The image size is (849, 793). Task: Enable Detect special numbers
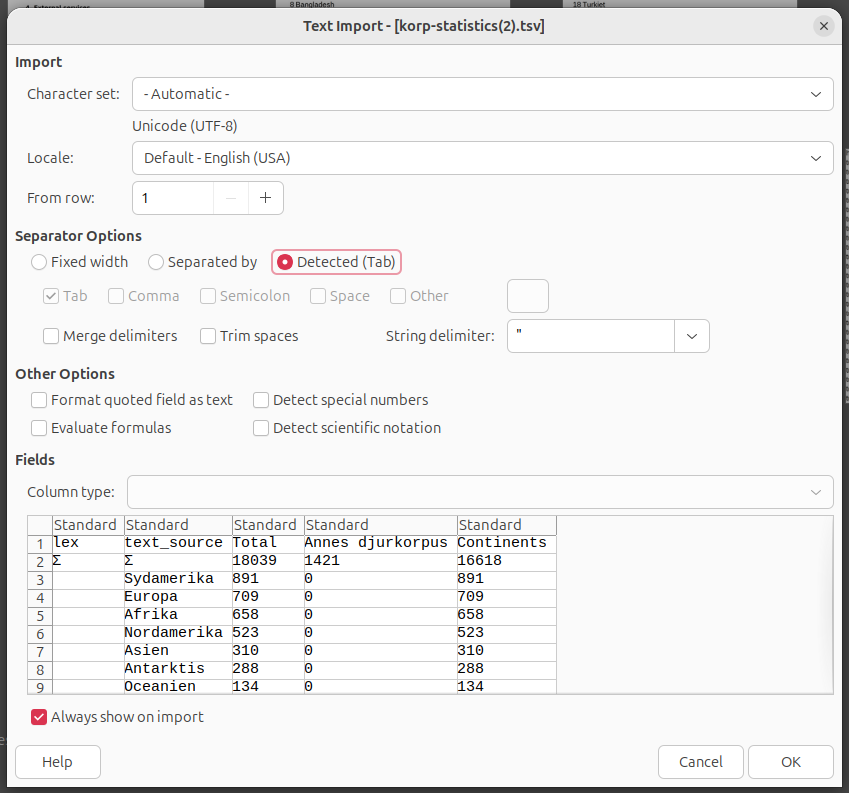[341, 400]
